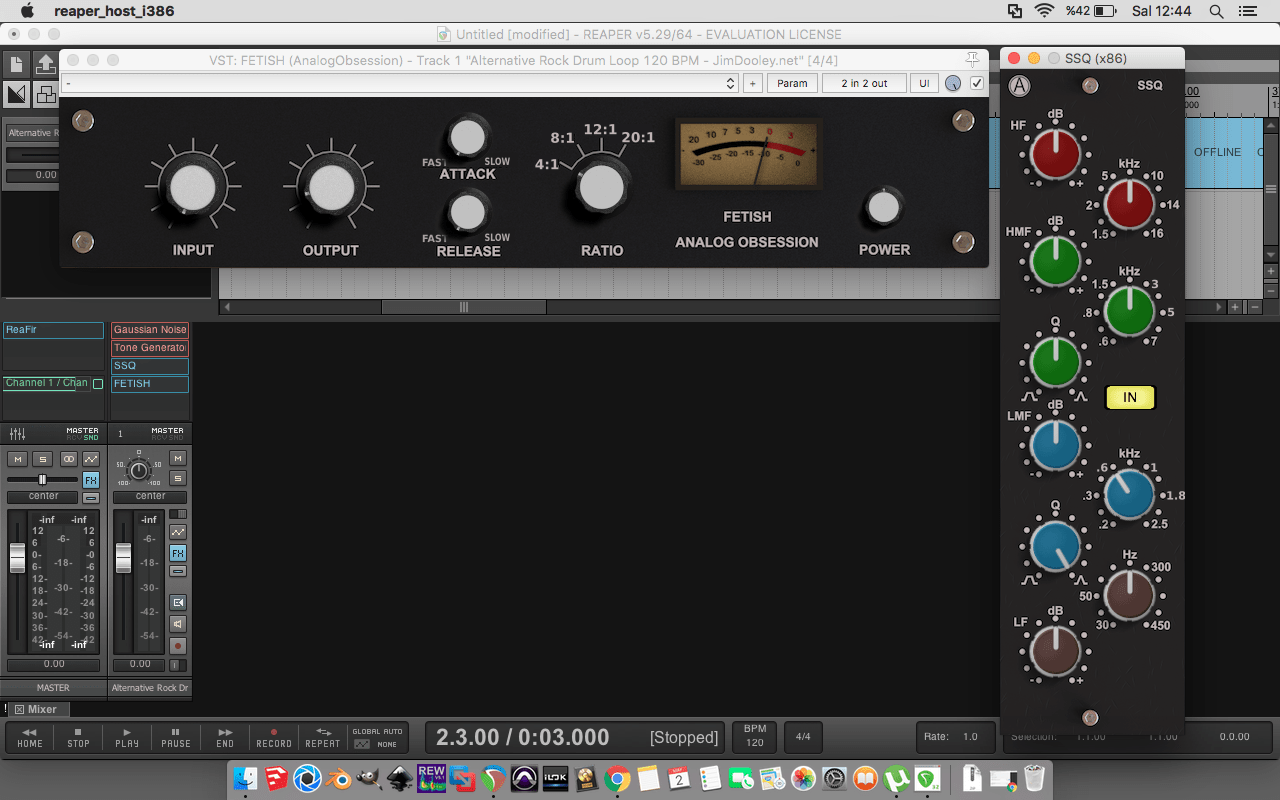This screenshot has width=1280, height=800.
Task: Mute the master track
Action: [17, 459]
